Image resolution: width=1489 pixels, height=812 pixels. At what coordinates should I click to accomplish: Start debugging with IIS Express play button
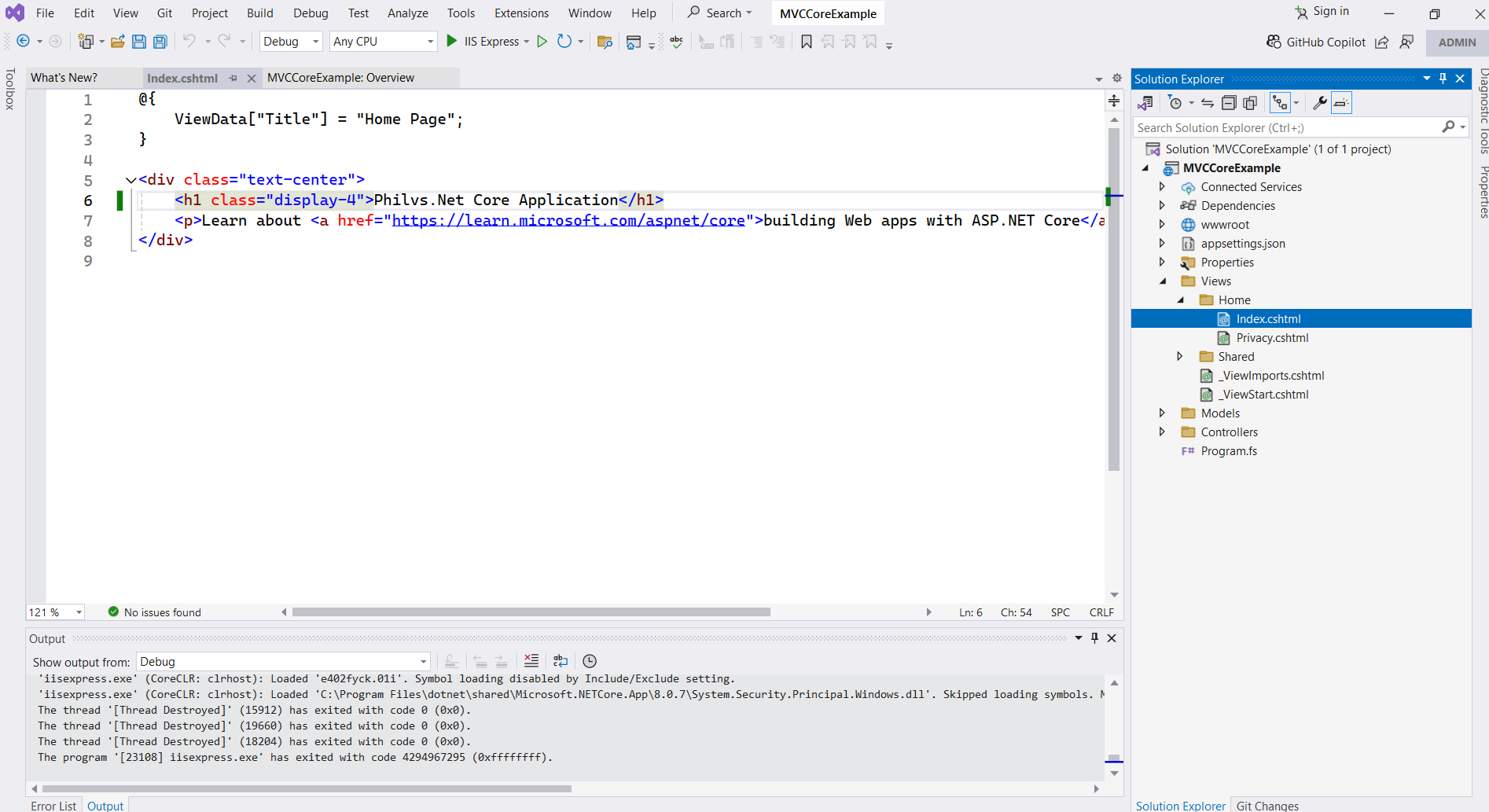(x=452, y=41)
